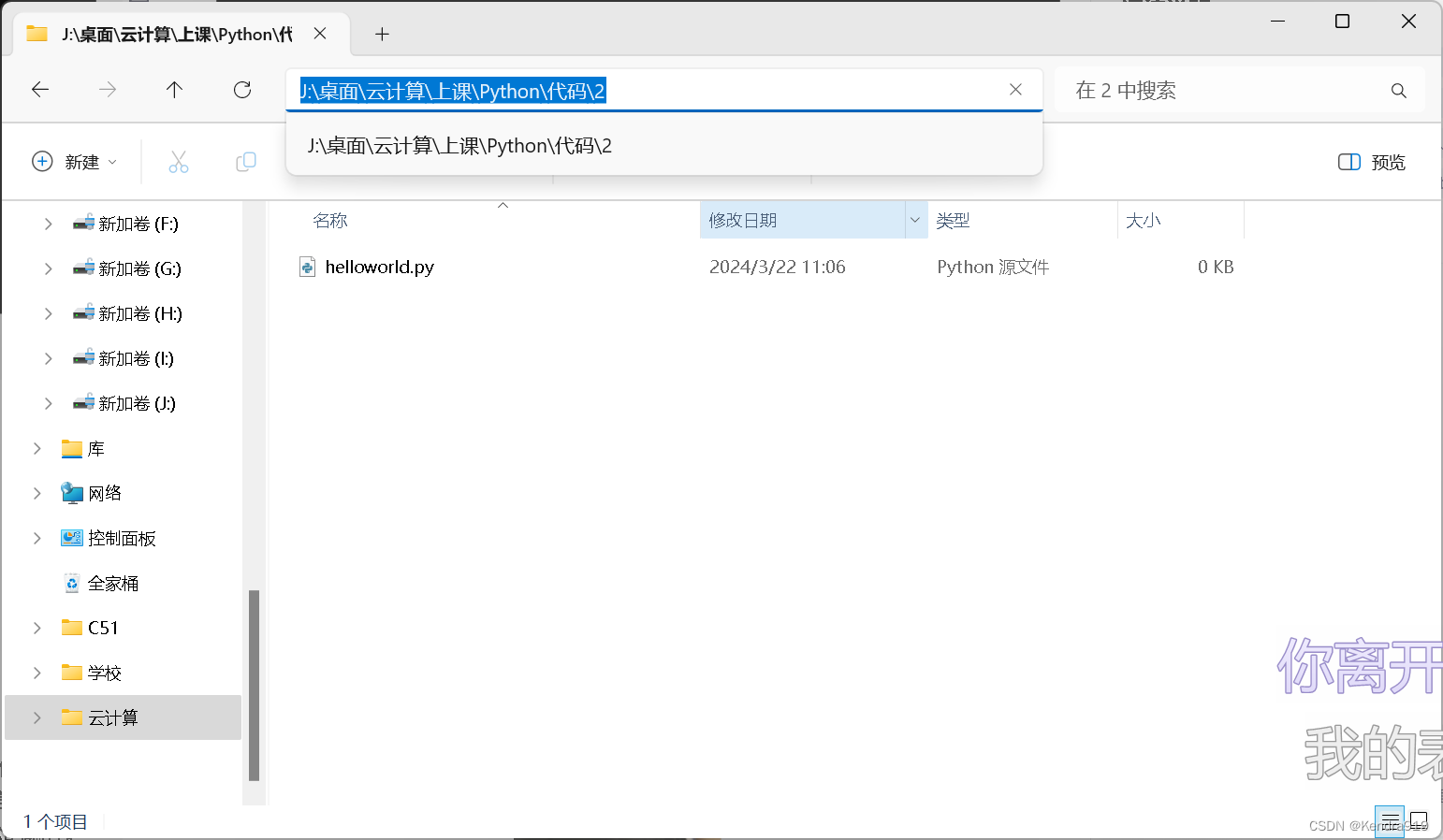Clear the address bar text
1443x840 pixels.
coord(1015,90)
